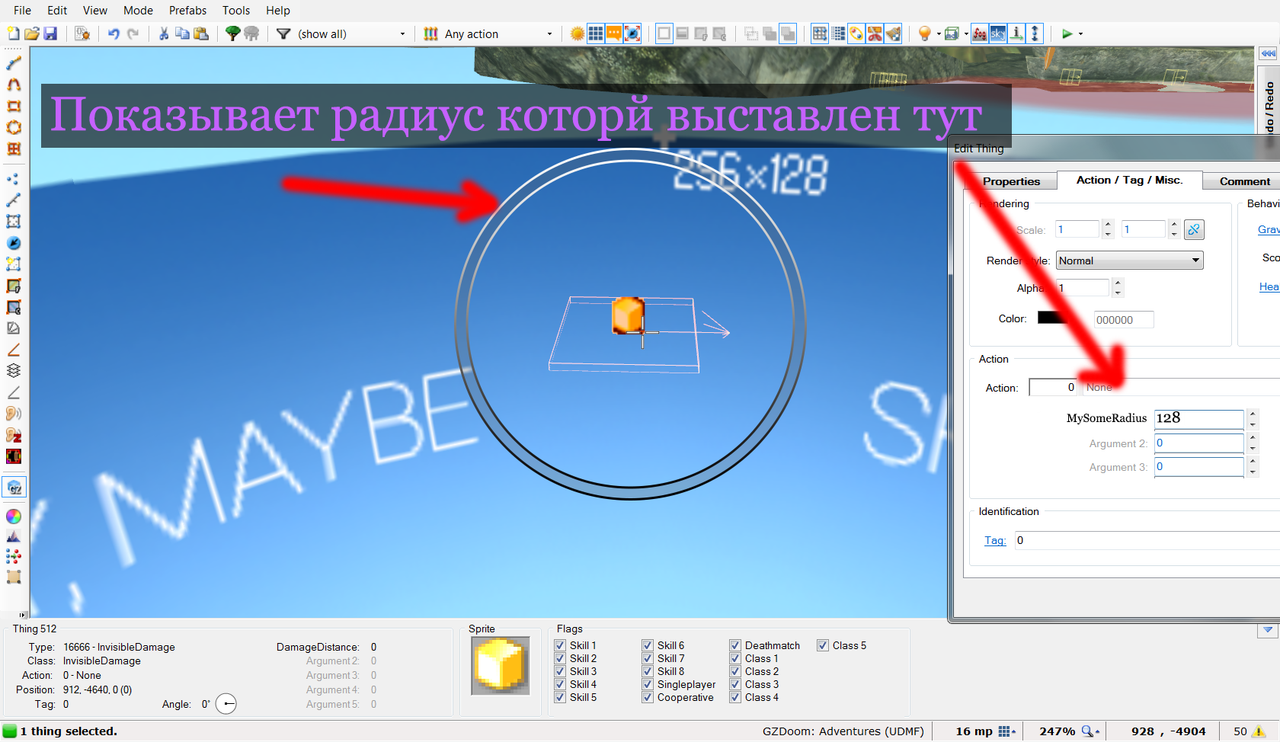Switch to the Comment tab
1280x742 pixels.
[1245, 181]
